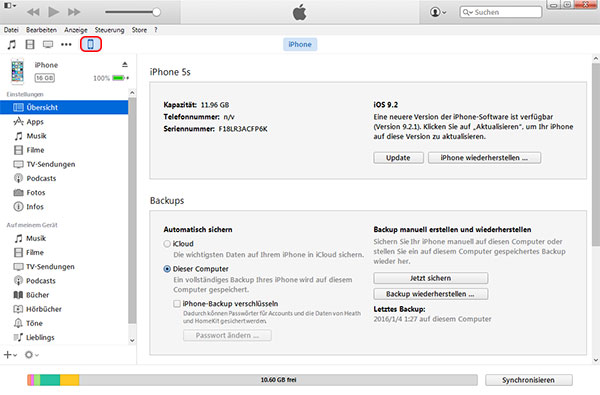Skip to next track
Screen dimensions: 600x395
(74, 12)
